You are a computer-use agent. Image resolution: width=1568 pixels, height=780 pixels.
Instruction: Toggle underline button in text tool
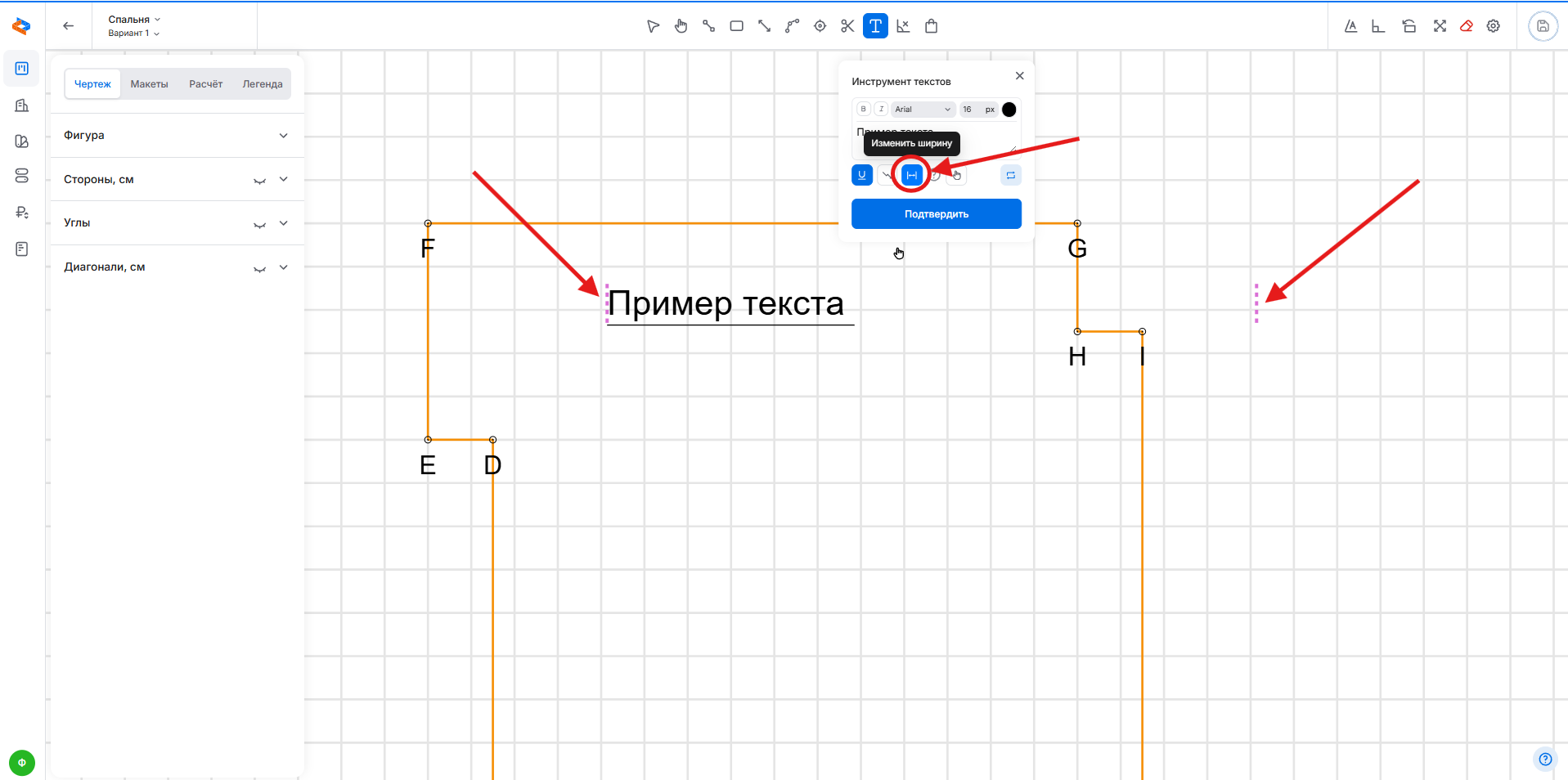(862, 175)
